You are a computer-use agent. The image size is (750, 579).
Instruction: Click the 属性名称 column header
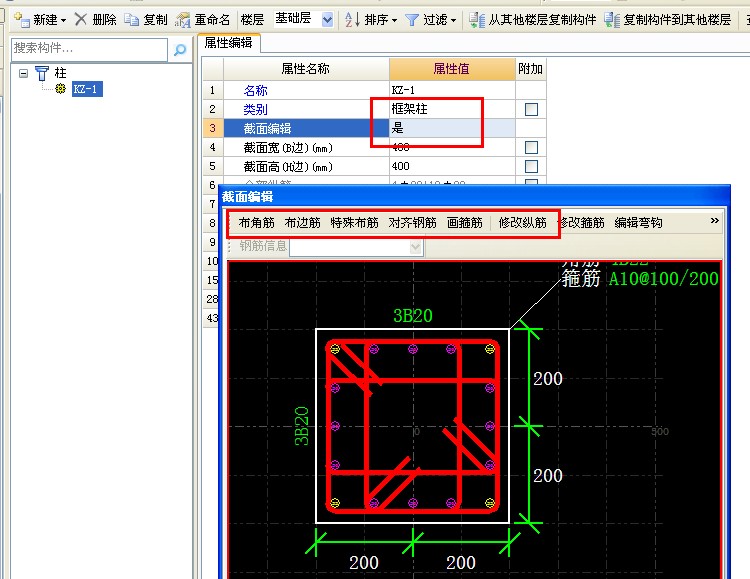pyautogui.click(x=306, y=69)
